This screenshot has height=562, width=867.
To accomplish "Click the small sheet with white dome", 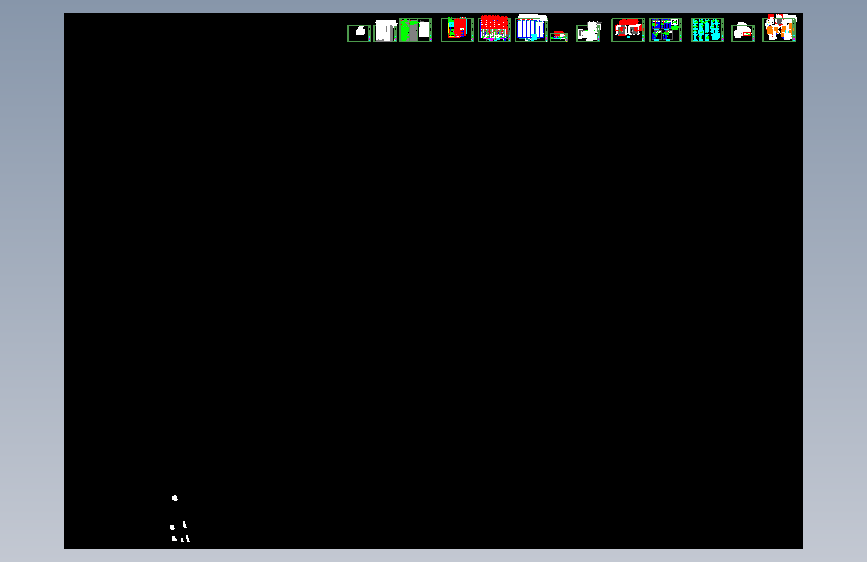I will 743,33.
